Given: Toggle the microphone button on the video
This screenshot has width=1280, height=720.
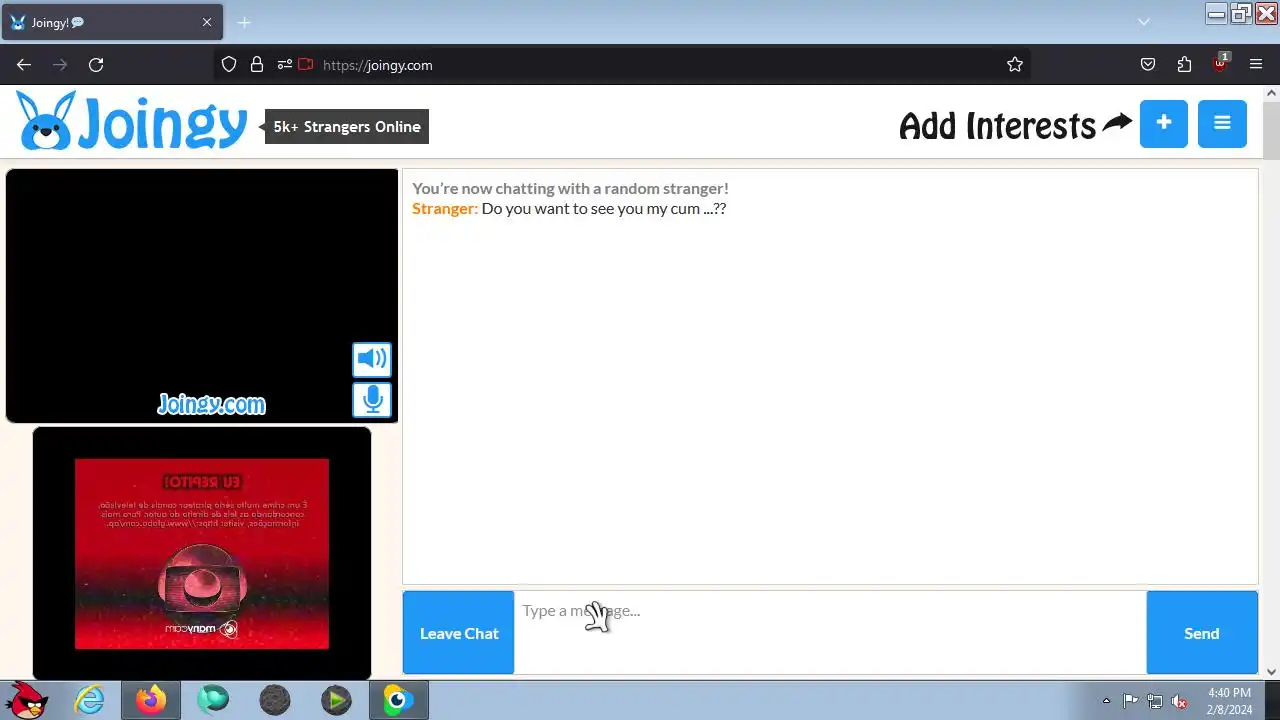Looking at the screenshot, I should point(372,400).
